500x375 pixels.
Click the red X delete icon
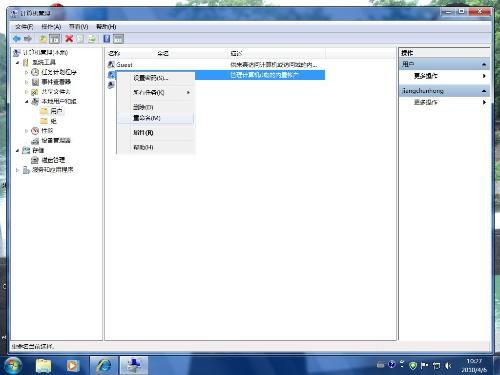click(69, 39)
